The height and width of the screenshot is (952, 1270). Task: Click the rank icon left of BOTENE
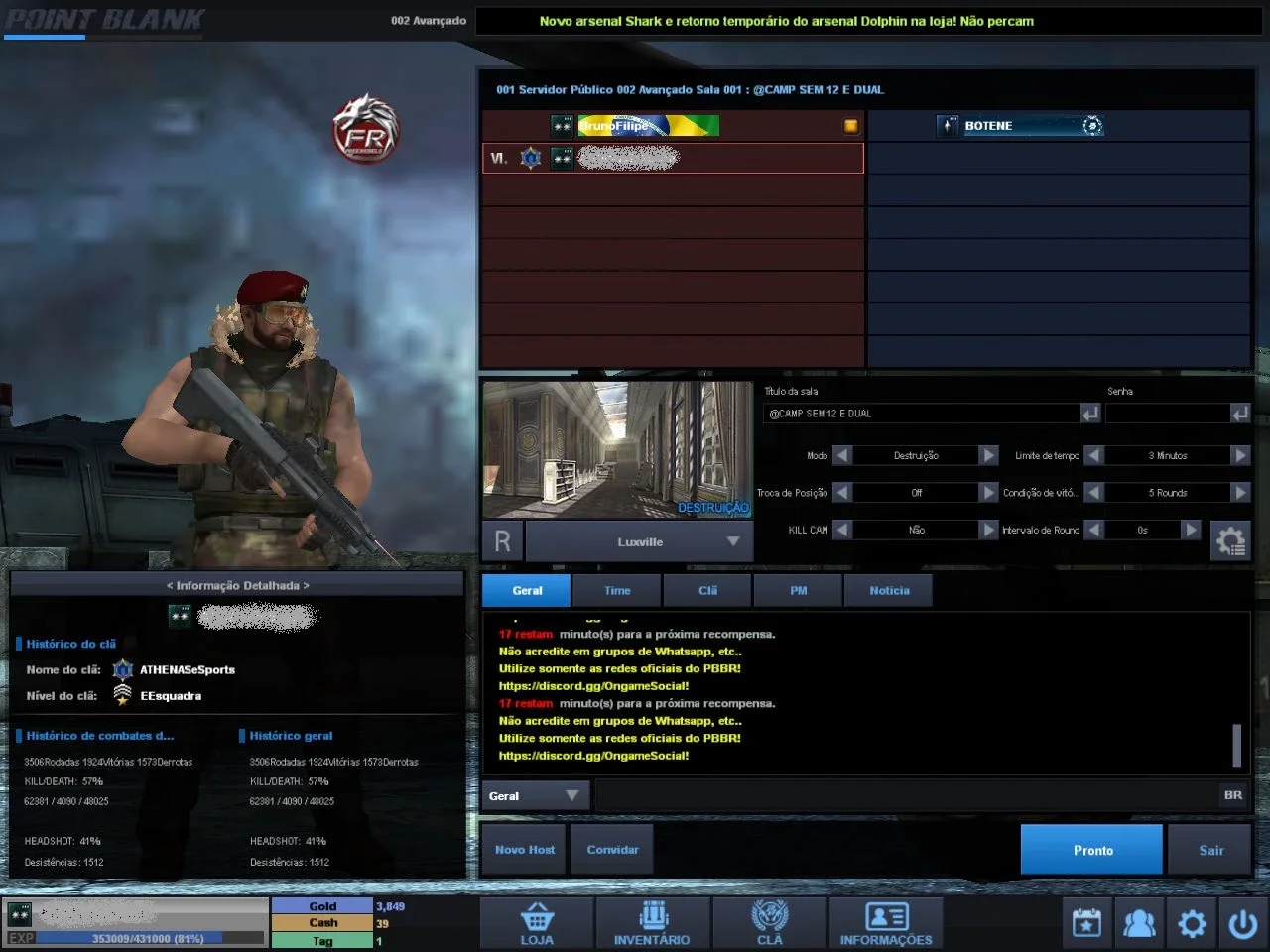pos(948,125)
